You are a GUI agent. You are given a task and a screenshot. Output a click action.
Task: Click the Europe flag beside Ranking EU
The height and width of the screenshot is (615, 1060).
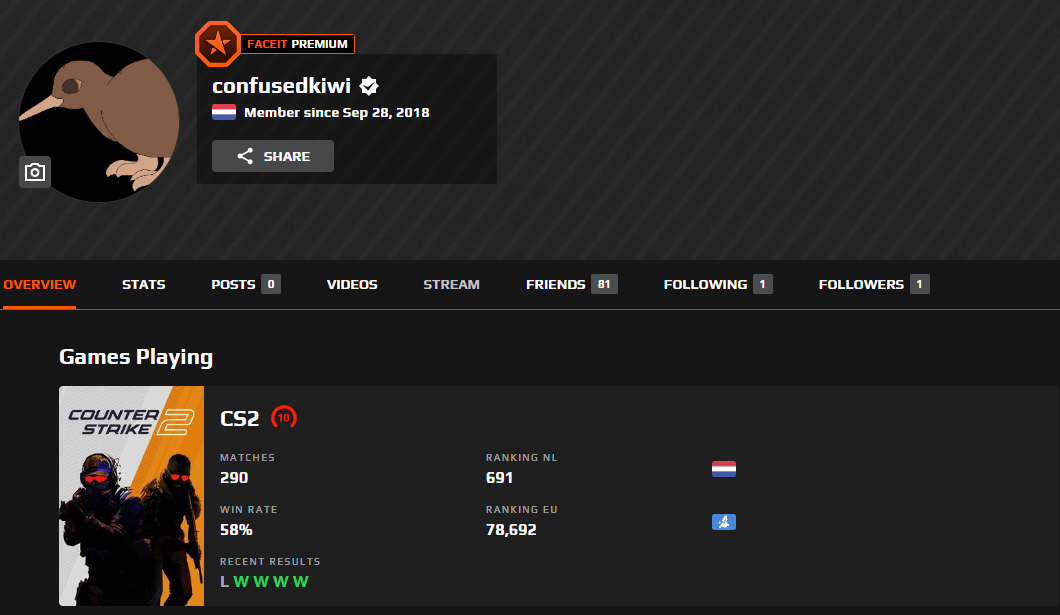point(723,522)
